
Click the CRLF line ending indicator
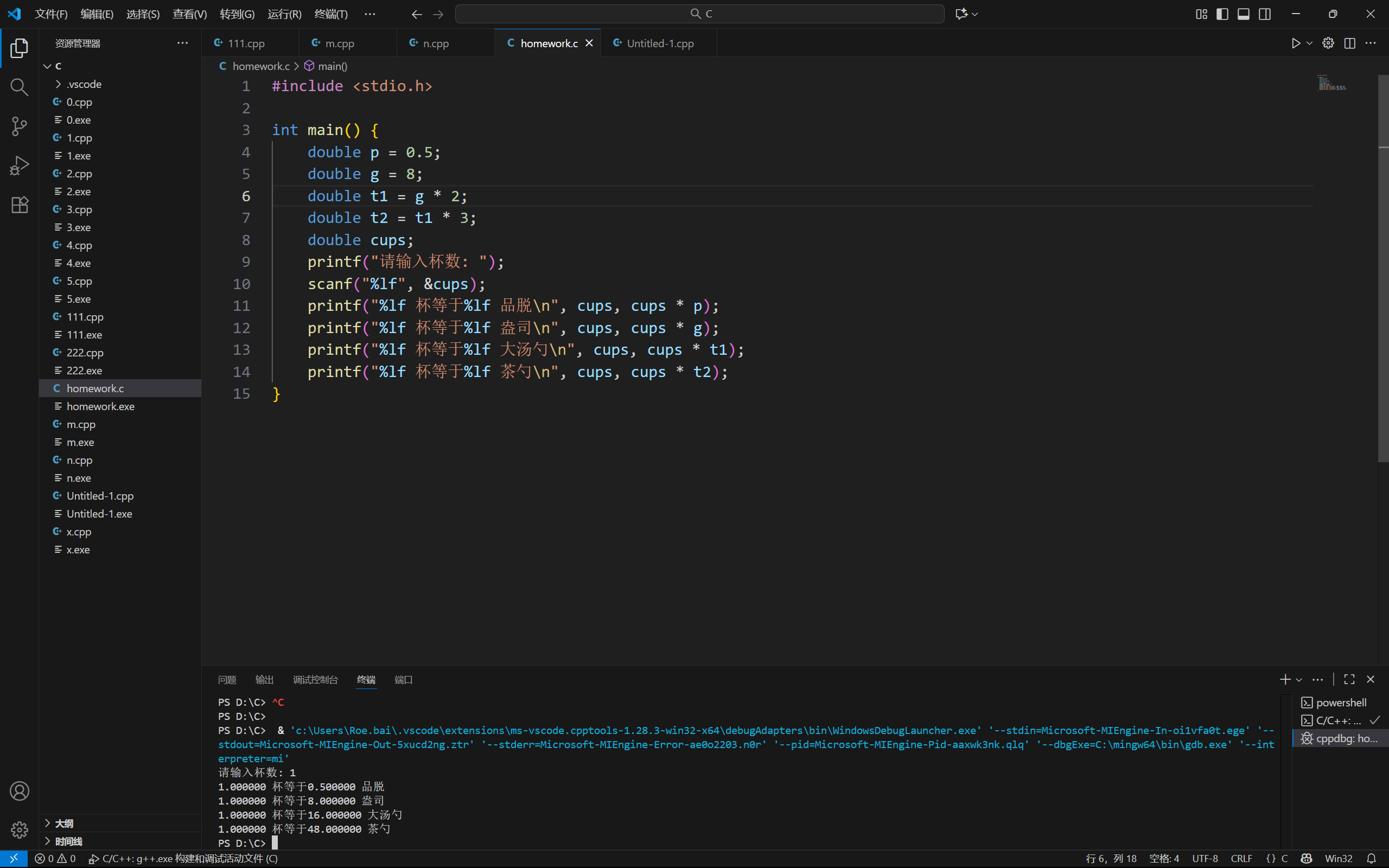(x=1241, y=858)
